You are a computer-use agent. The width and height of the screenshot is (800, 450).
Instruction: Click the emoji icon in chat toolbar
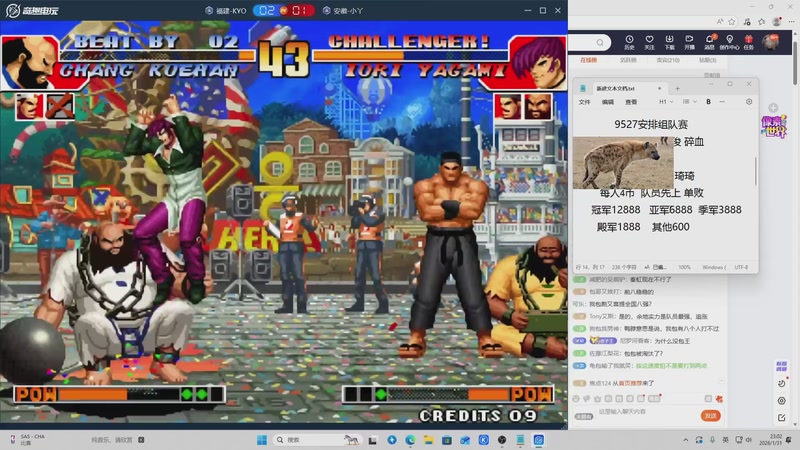[x=576, y=399]
